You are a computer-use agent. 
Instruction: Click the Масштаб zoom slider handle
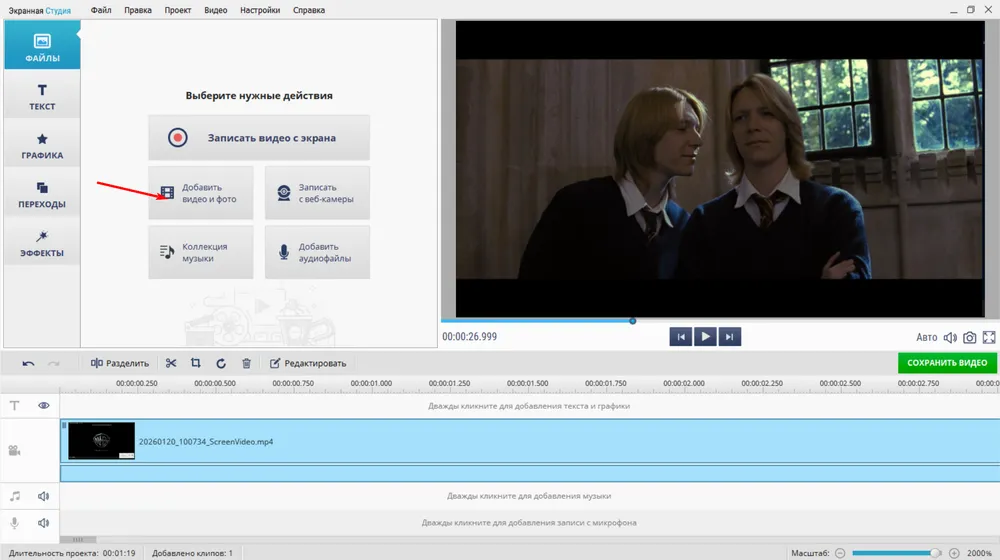pyautogui.click(x=935, y=553)
